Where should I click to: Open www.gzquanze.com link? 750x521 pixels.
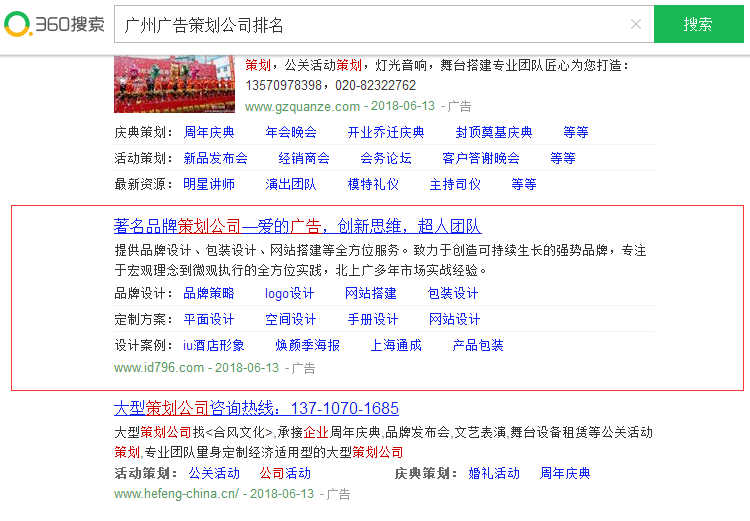pos(302,106)
